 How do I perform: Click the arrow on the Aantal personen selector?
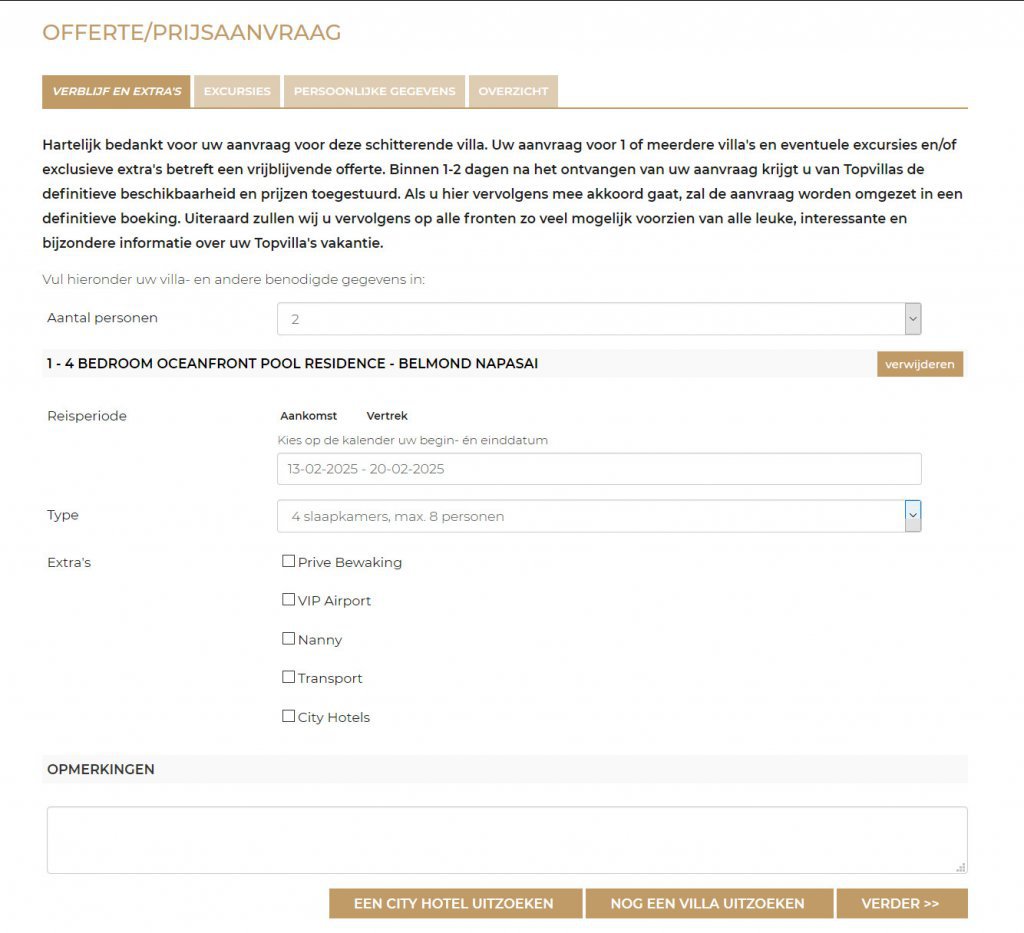(913, 319)
